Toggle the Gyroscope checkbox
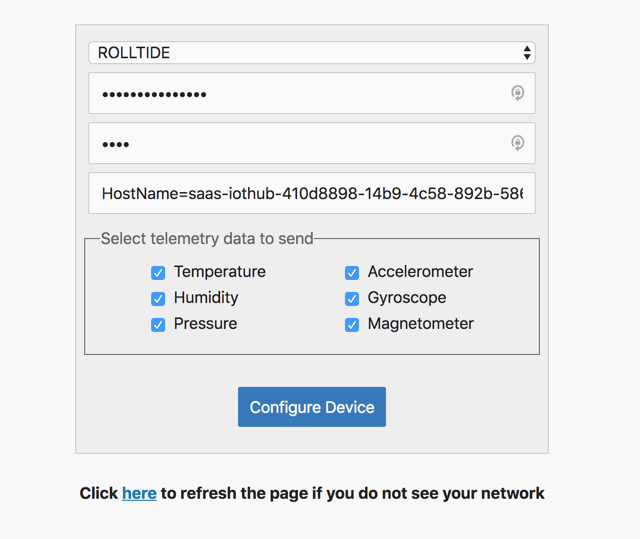Screen dimensions: 640x539 click(x=352, y=299)
